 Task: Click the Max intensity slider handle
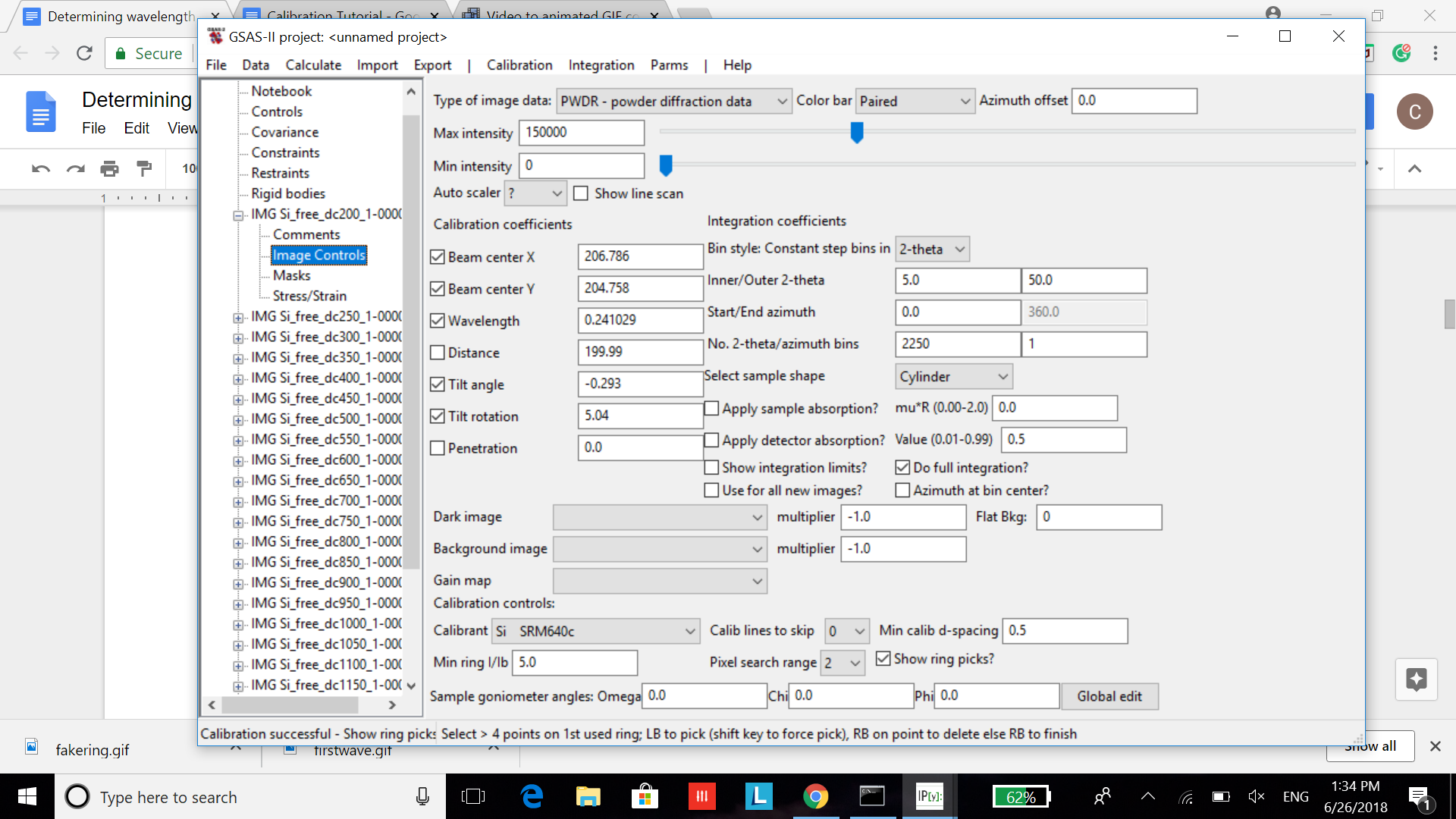[x=857, y=132]
